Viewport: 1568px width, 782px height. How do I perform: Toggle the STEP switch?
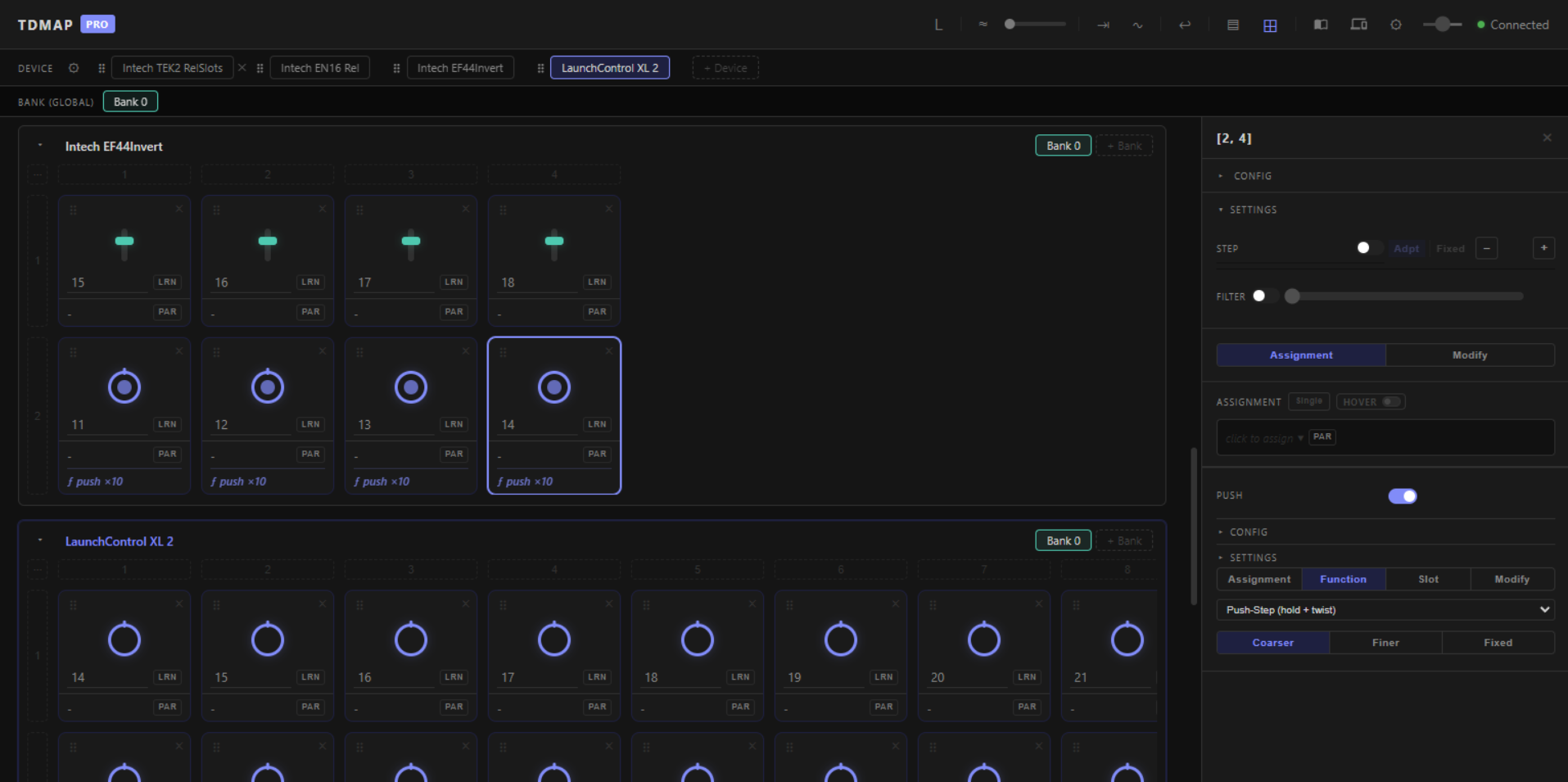(1369, 248)
